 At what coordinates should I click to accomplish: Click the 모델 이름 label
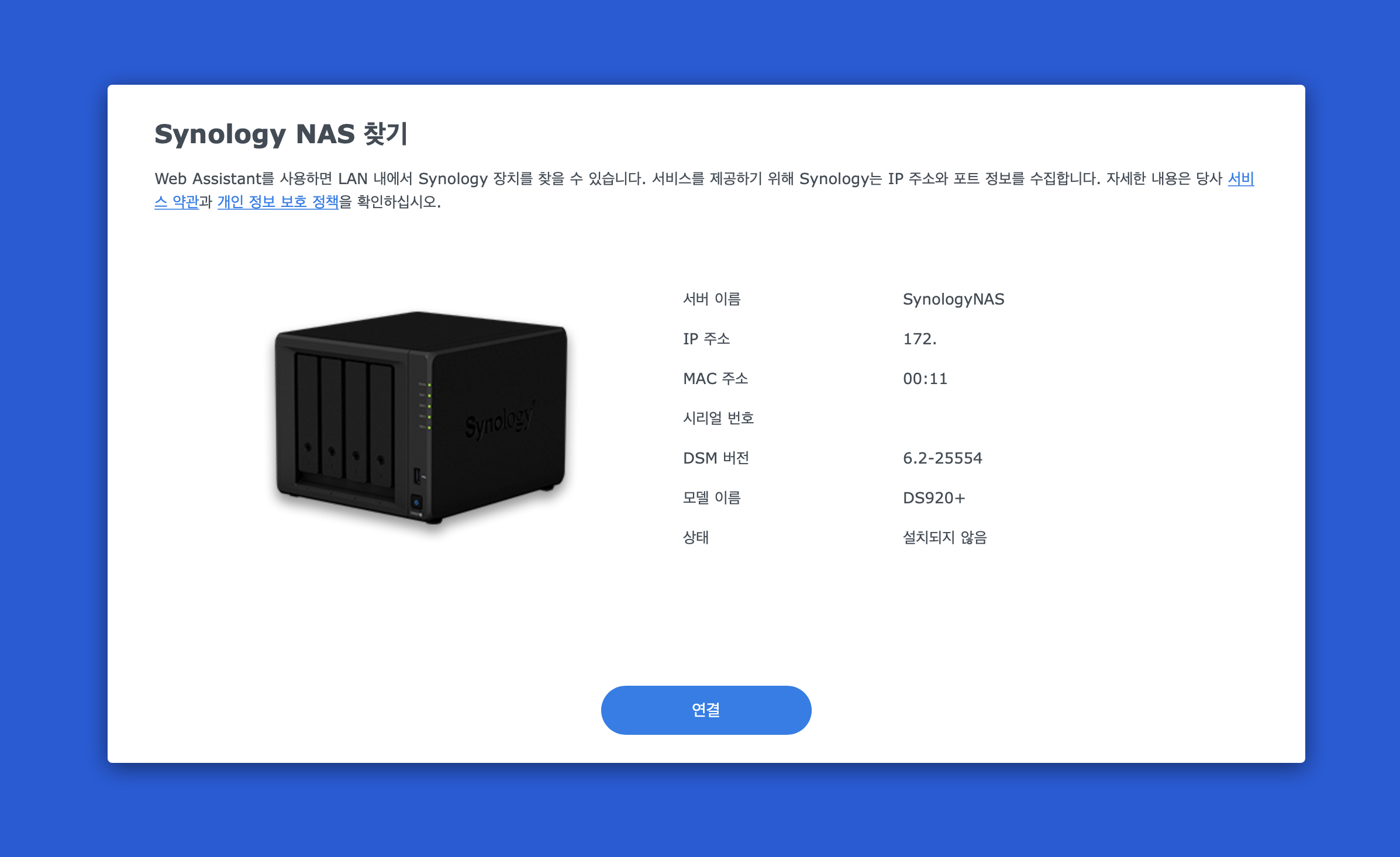[x=712, y=498]
